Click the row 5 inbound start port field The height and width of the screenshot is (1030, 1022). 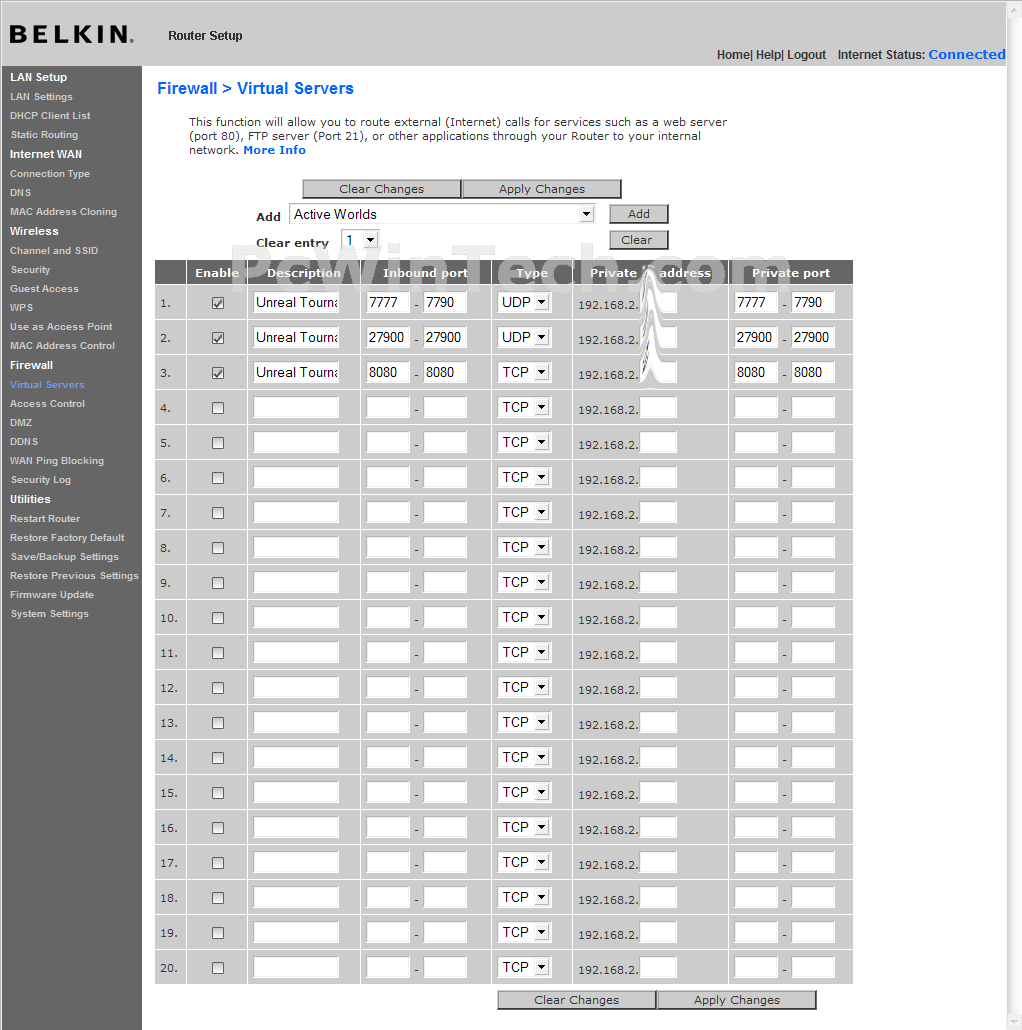[388, 442]
